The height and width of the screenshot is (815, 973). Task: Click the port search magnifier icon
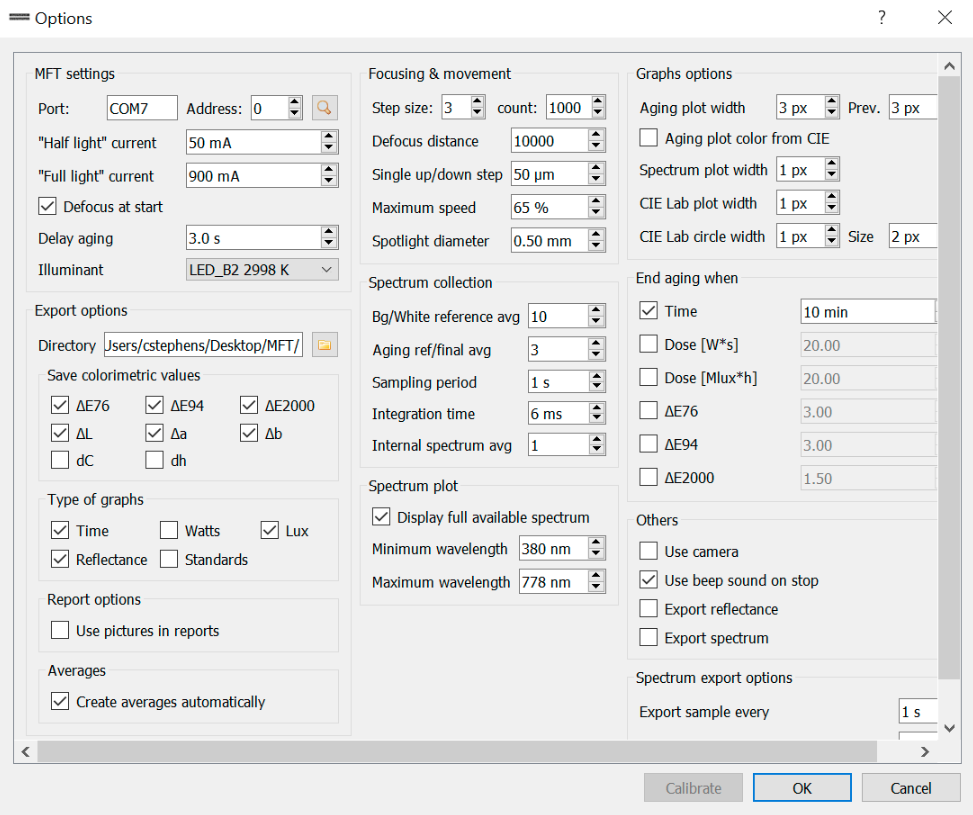tap(325, 108)
